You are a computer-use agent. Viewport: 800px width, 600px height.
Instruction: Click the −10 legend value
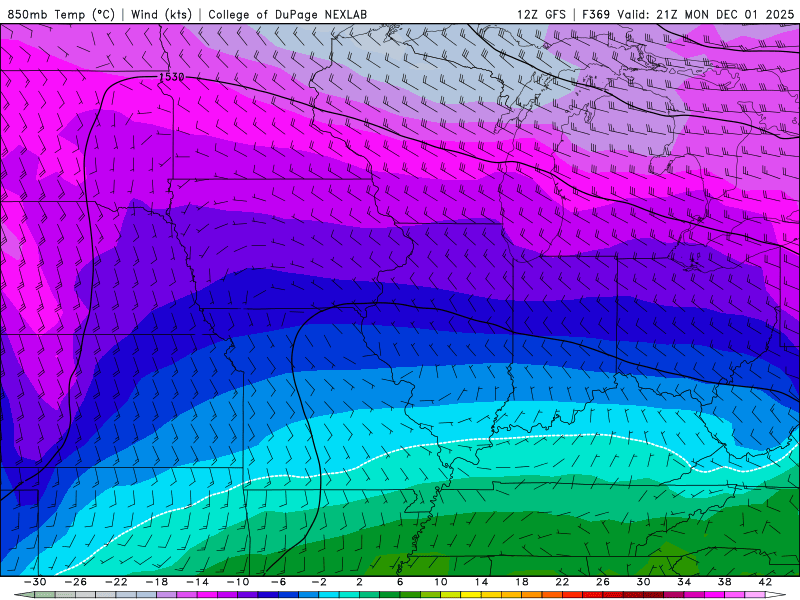238,582
